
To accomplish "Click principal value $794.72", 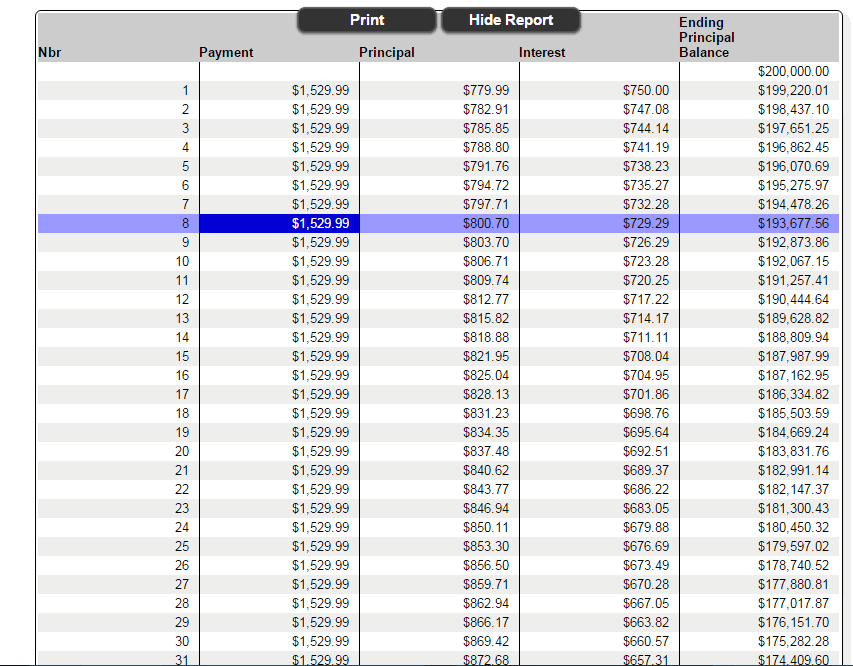I will click(x=486, y=186).
